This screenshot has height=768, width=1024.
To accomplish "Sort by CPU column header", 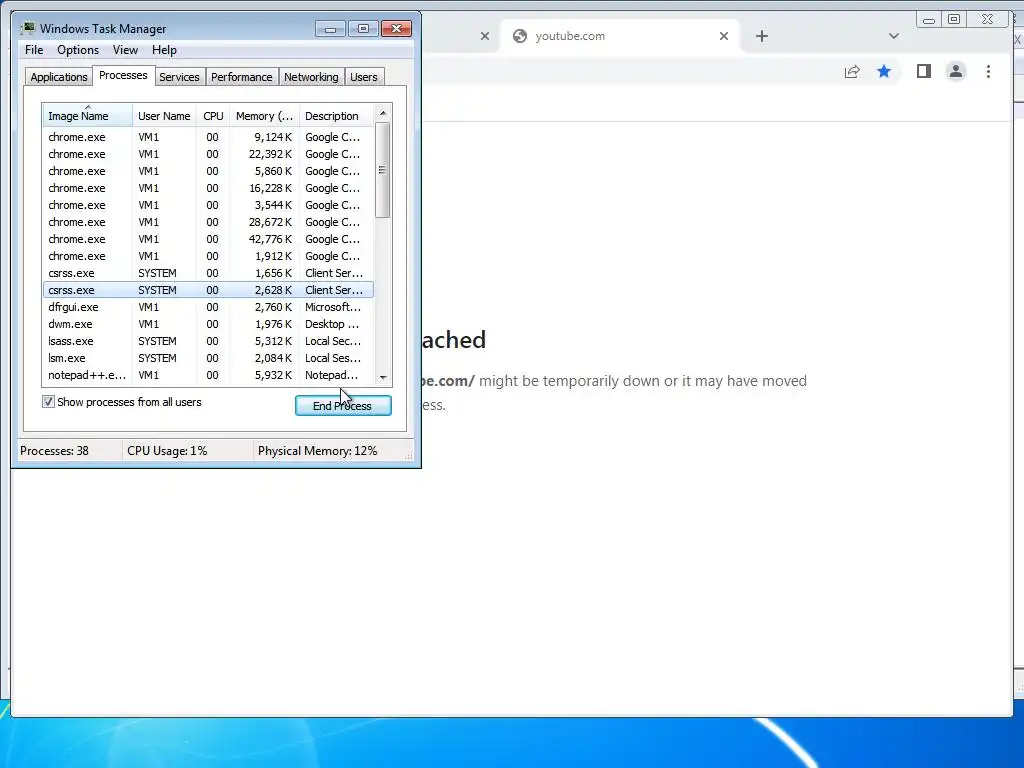I will pyautogui.click(x=213, y=116).
